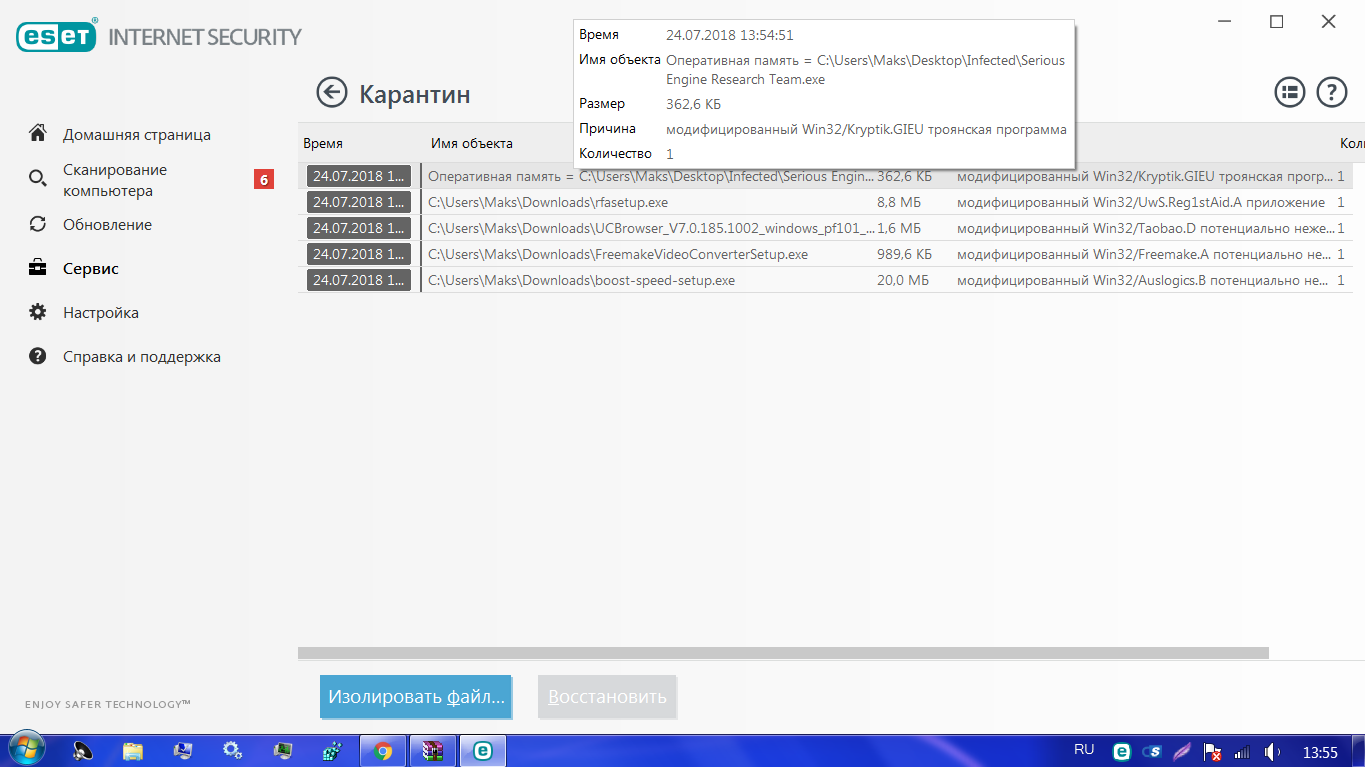Click the Сканирование компьютера magnifier icon
This screenshot has height=767, width=1365.
pos(38,180)
